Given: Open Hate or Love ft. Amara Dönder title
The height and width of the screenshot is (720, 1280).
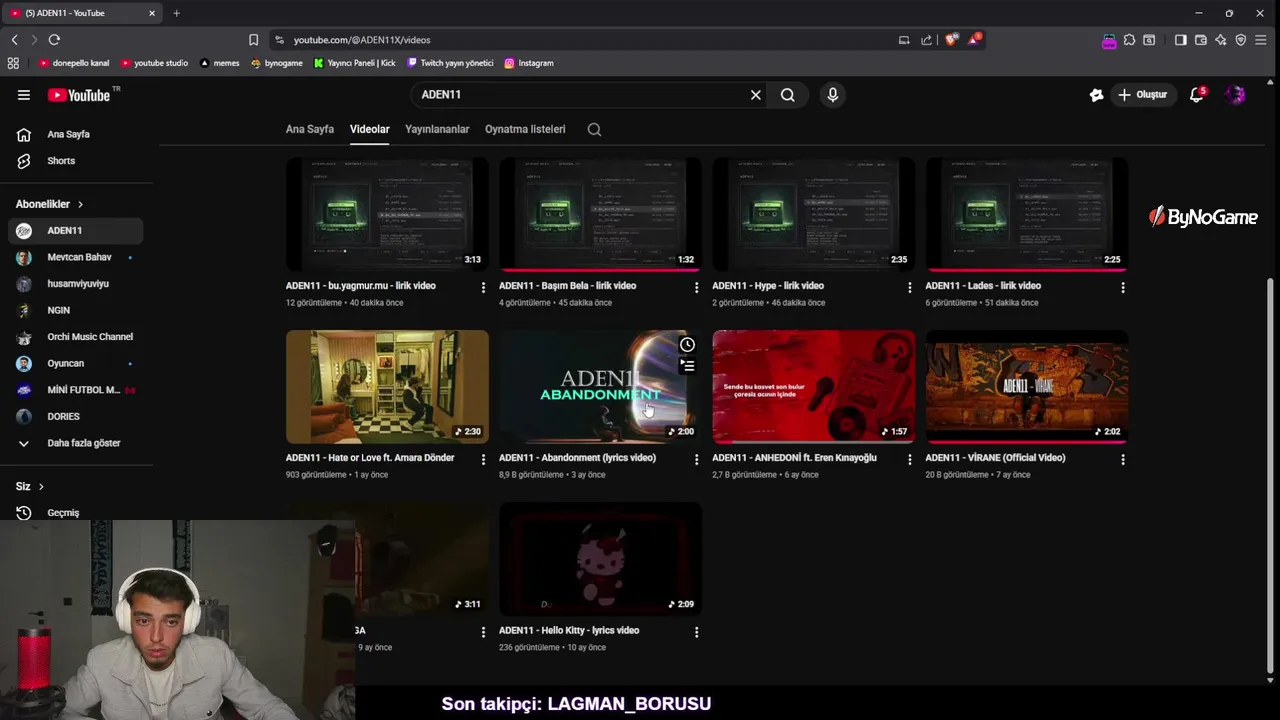Looking at the screenshot, I should [370, 458].
